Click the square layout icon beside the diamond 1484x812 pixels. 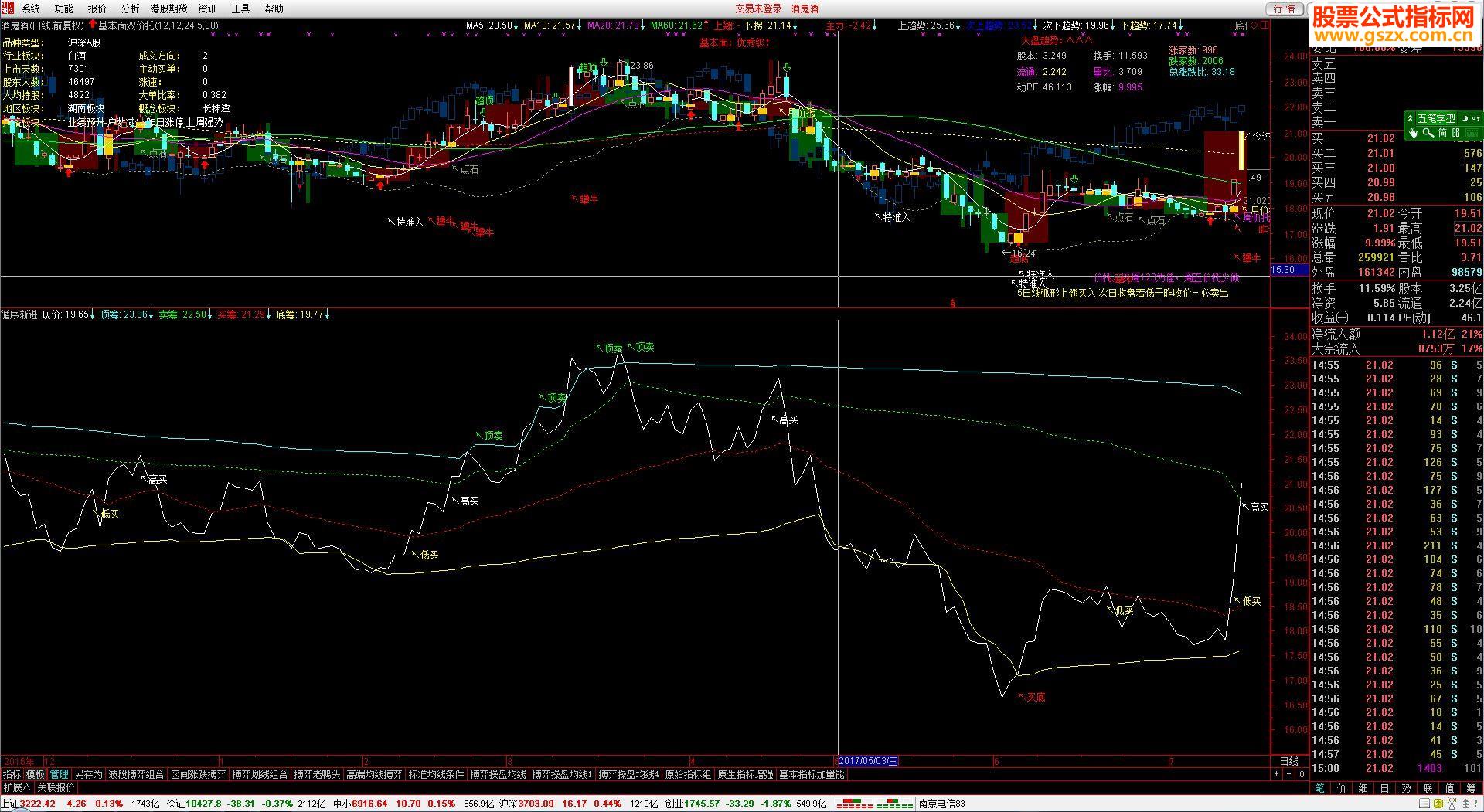[1264, 25]
